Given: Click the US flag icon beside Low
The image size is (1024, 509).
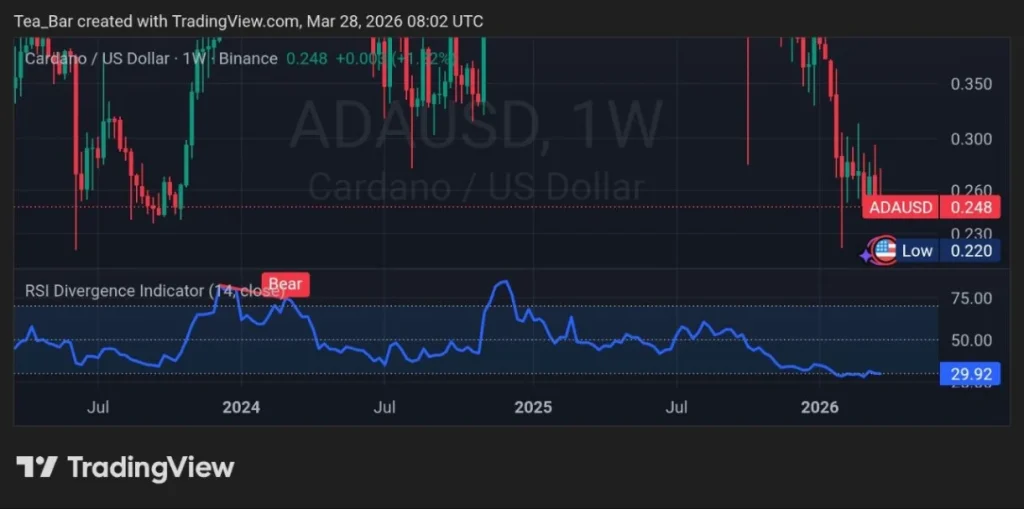Looking at the screenshot, I should [885, 251].
